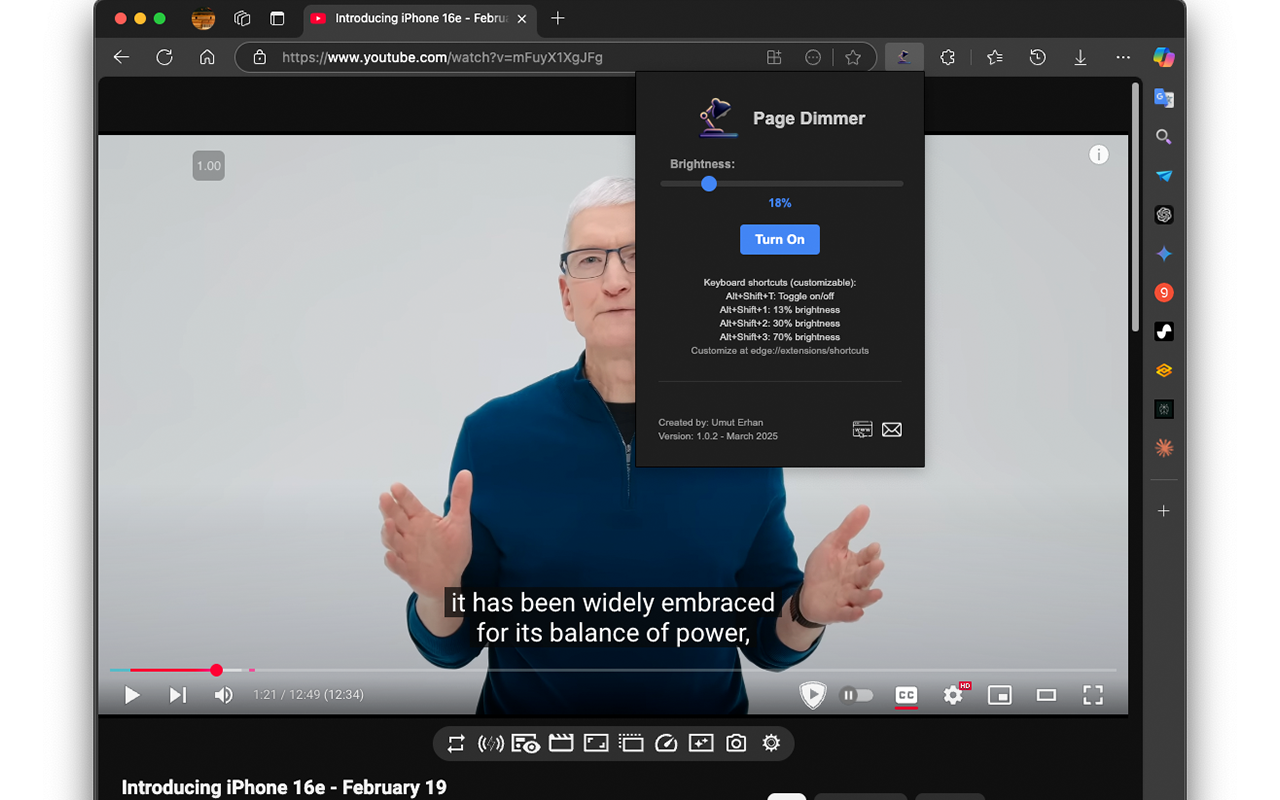
Task: Toggle closed captions CC button
Action: pos(906,694)
